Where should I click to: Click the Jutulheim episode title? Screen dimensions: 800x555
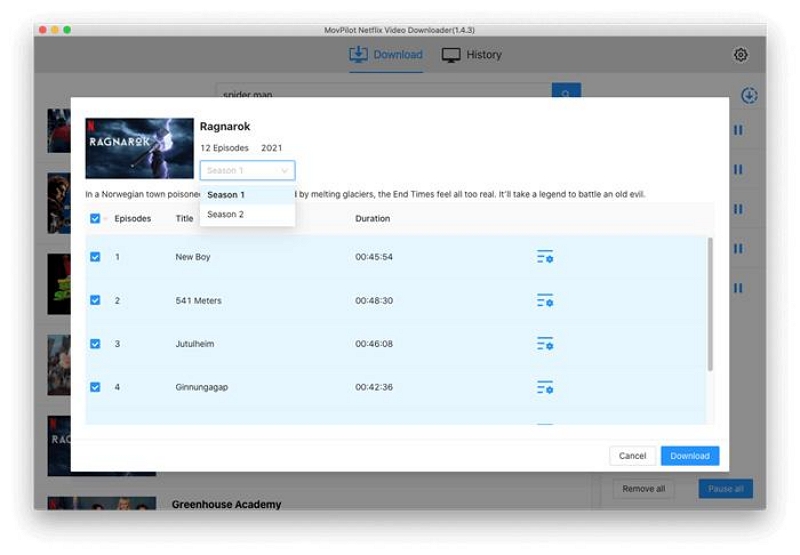[195, 344]
